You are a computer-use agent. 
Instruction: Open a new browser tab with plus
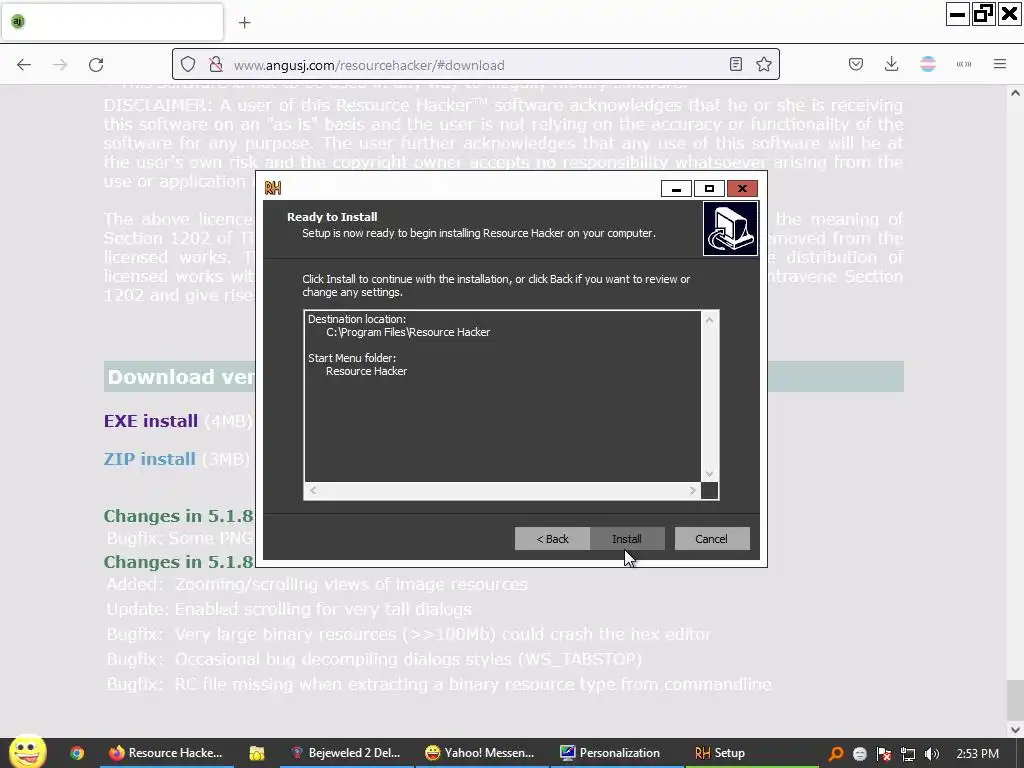(x=244, y=23)
